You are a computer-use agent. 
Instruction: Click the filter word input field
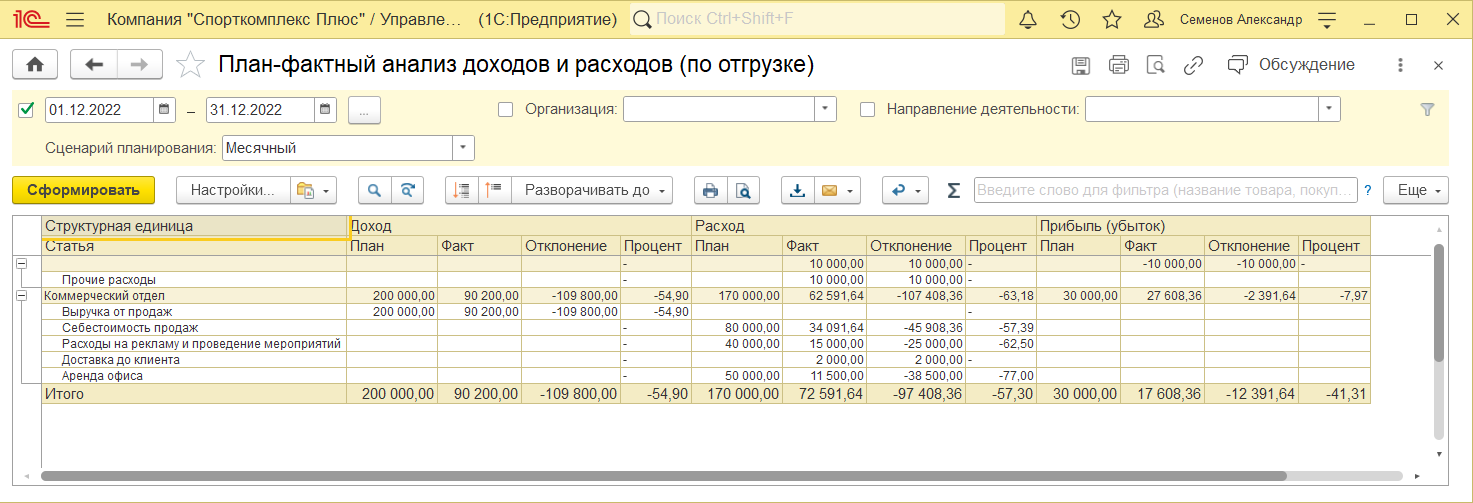[1166, 190]
